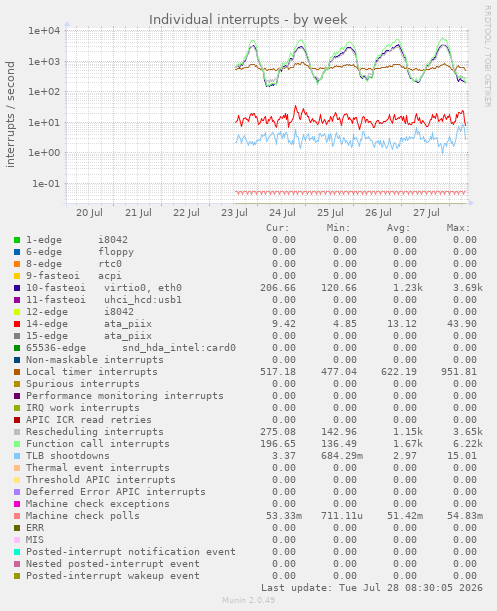Click the magenta swatch for Machine check exceptions

click(x=17, y=504)
